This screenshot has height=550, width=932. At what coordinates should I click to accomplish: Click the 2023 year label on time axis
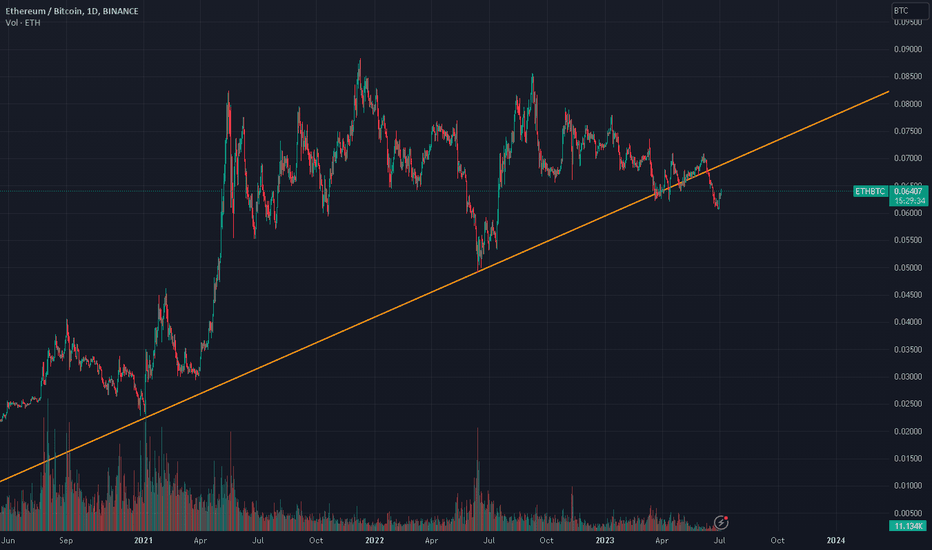point(605,540)
